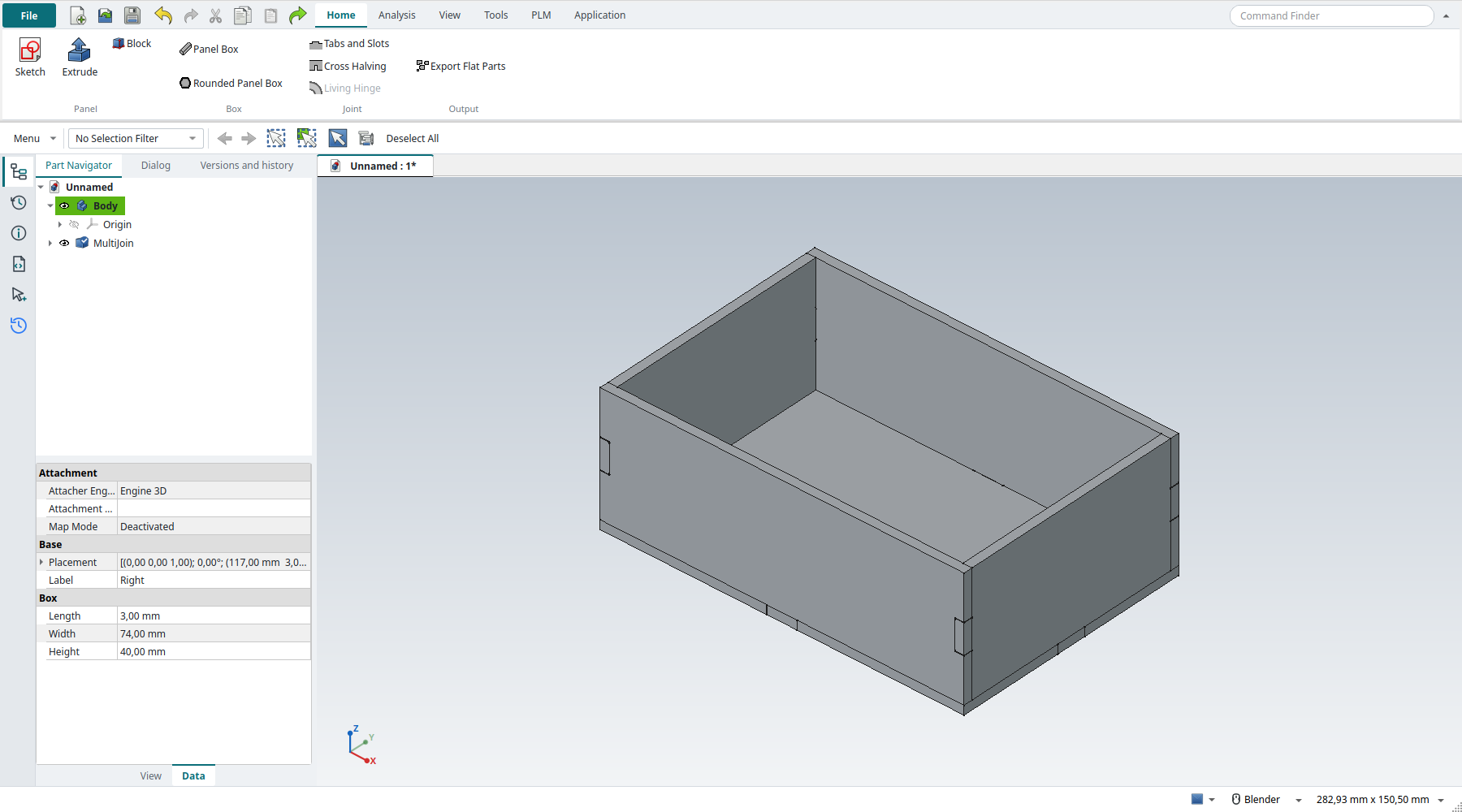Screen dimensions: 1462x812
Task: Click Rounded Panel Box
Action: point(231,84)
